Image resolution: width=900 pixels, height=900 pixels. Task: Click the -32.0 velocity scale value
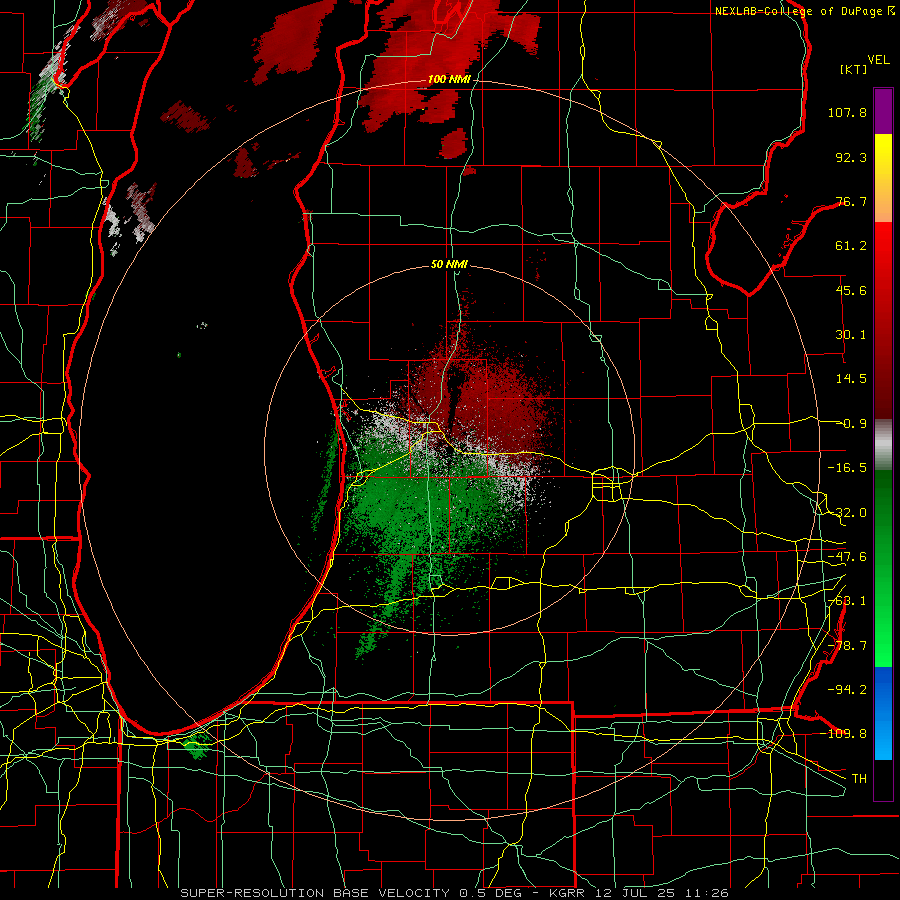click(x=847, y=513)
